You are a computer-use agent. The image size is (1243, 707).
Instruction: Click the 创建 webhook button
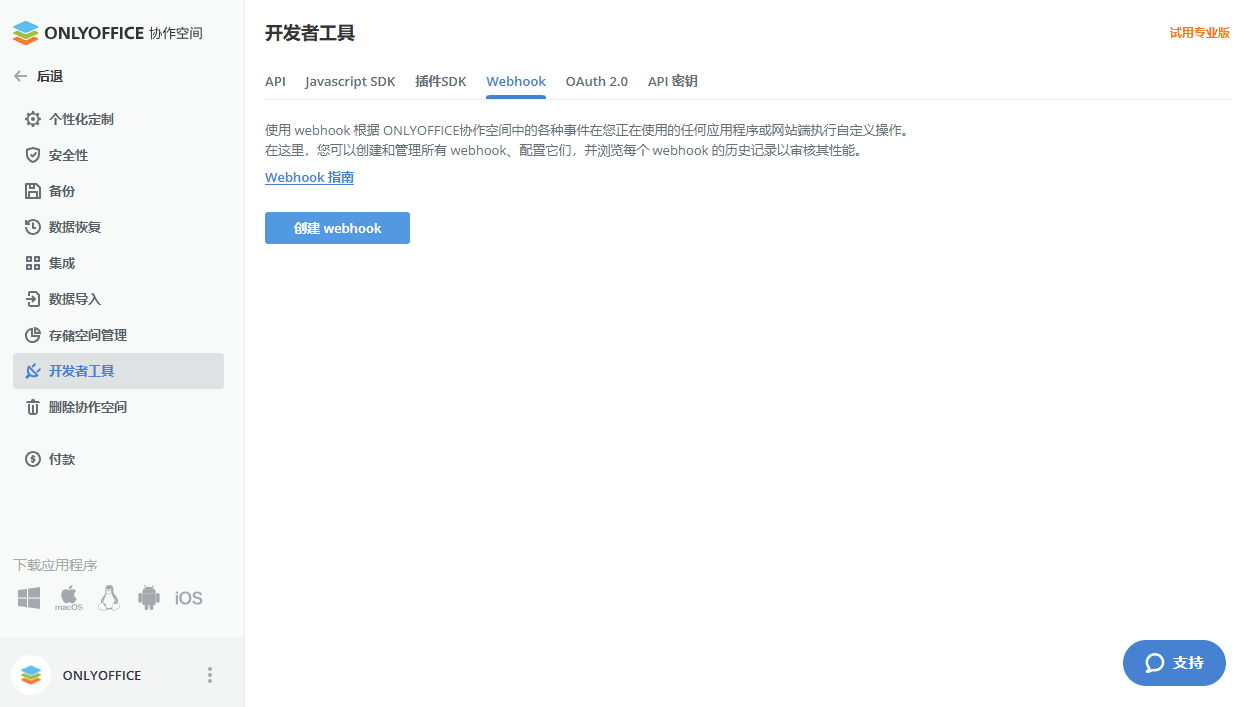point(337,228)
